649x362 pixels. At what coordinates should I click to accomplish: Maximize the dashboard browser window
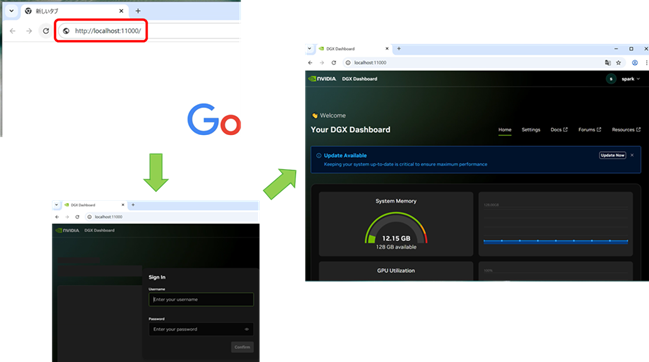point(631,49)
